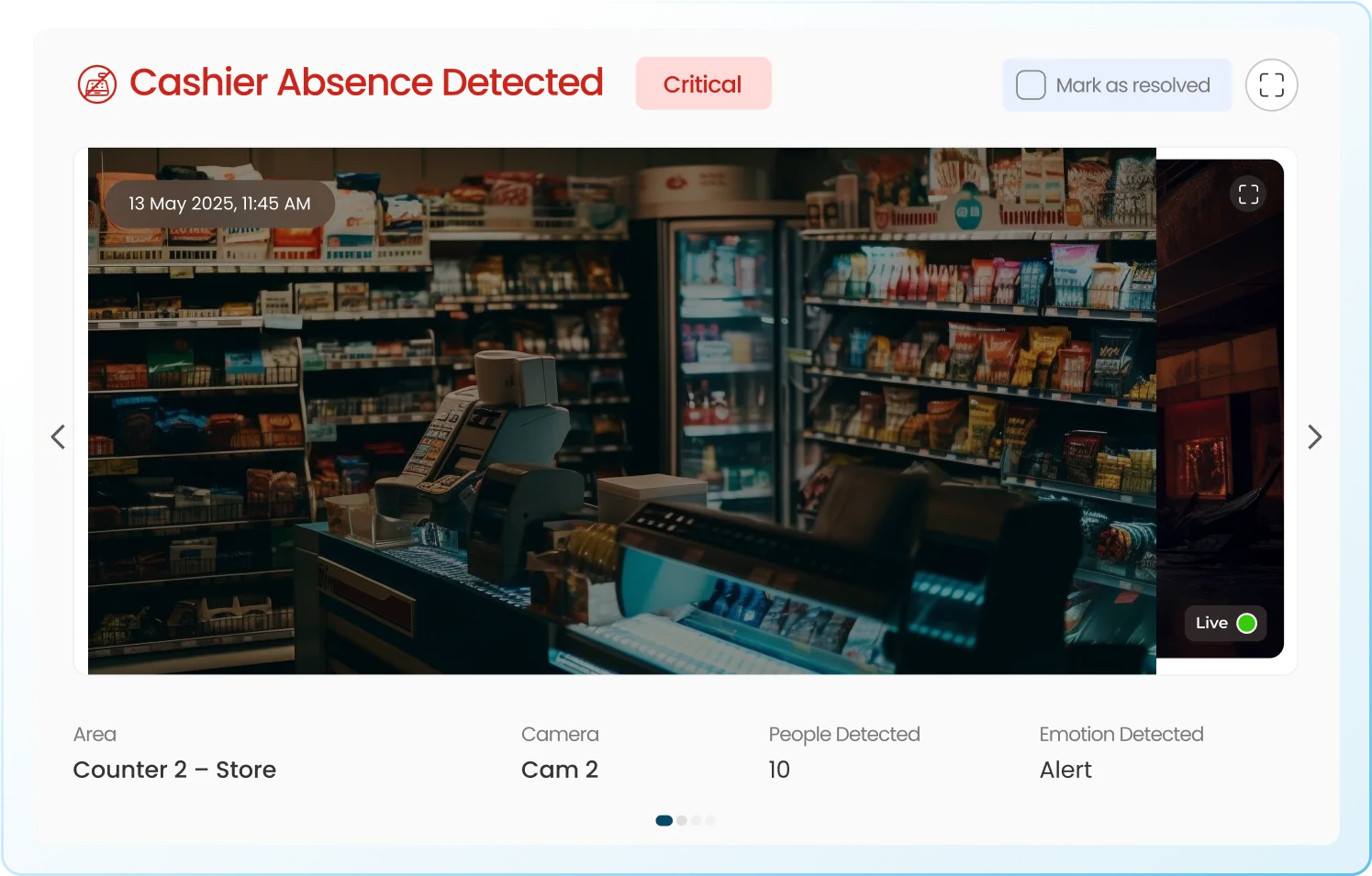
Task: Click the Cashier Absence Detected heading
Action: (x=366, y=83)
